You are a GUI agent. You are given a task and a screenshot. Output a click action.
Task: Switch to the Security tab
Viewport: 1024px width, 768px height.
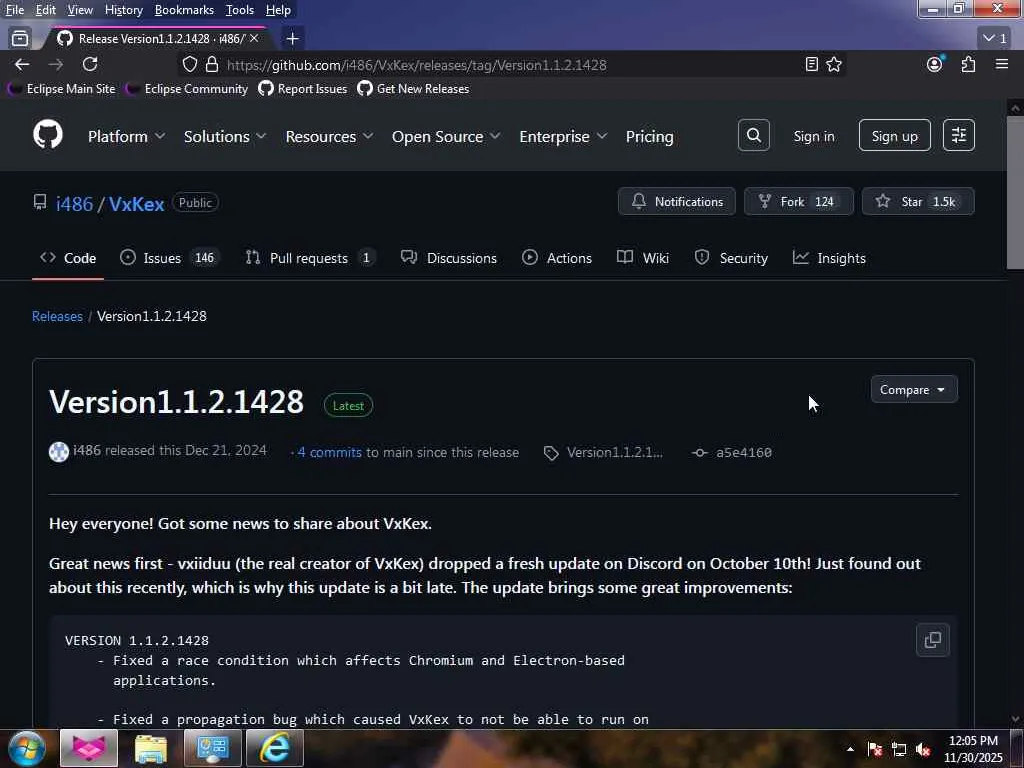731,258
